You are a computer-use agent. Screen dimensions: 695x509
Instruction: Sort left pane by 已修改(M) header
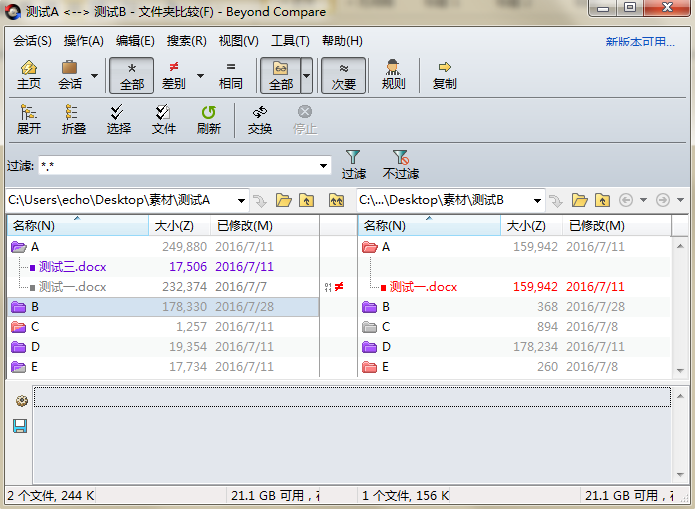pyautogui.click(x=265, y=226)
